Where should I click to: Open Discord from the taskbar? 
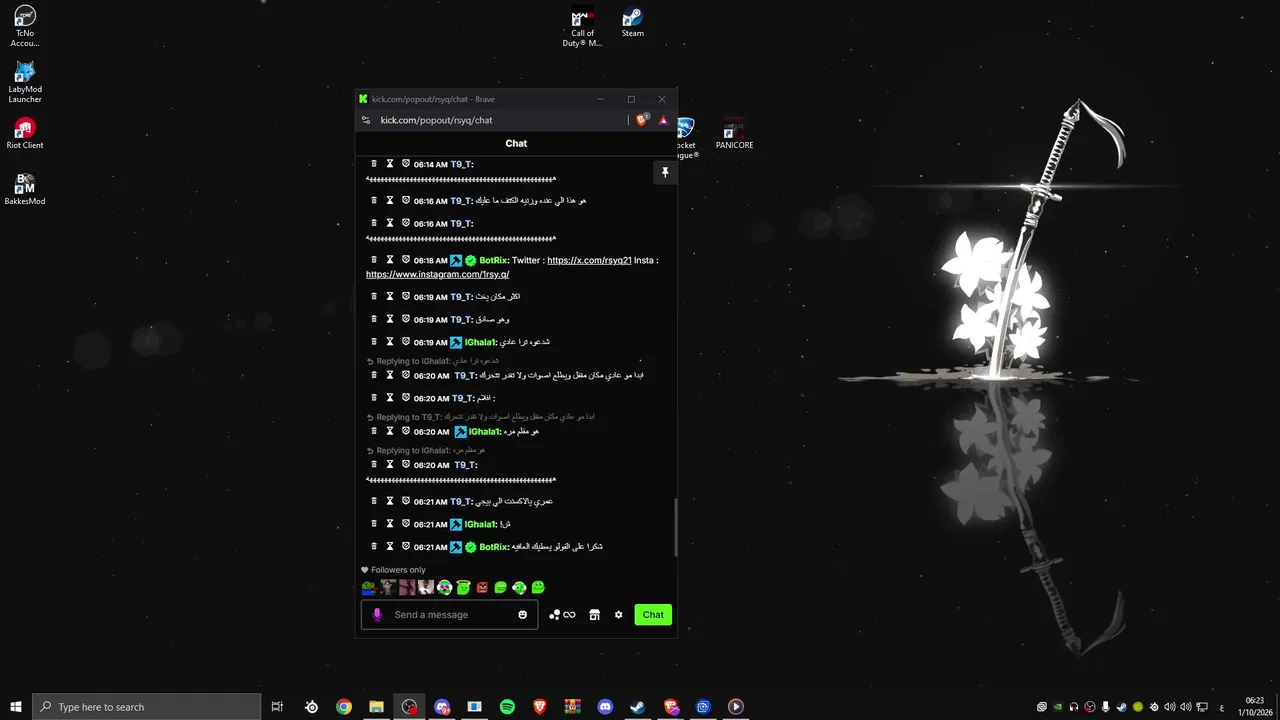point(605,707)
